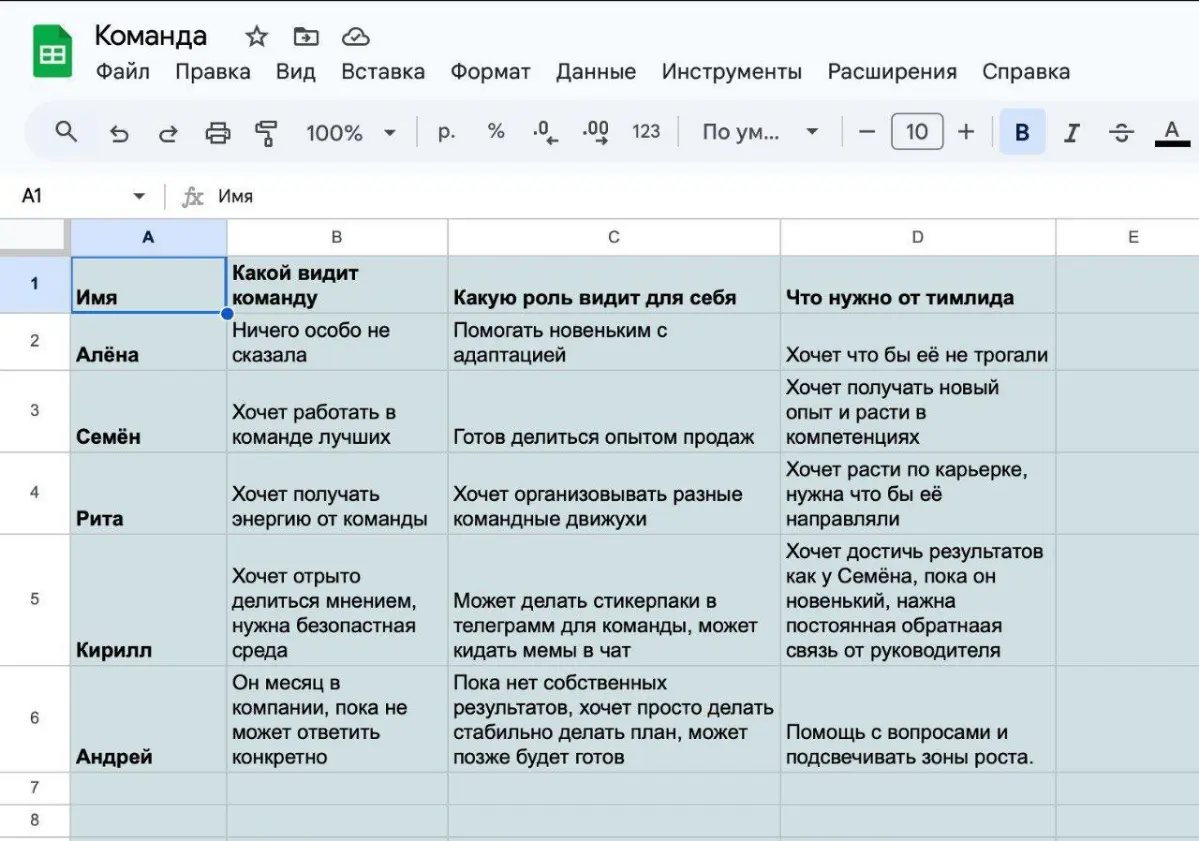Select column B header
Image resolution: width=1199 pixels, height=841 pixels.
336,238
